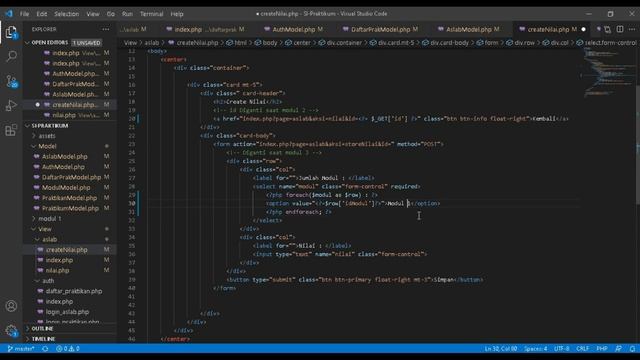Screen dimensions: 640x360
Task: Click the VS Code logo icon
Action: click(x=9, y=13)
